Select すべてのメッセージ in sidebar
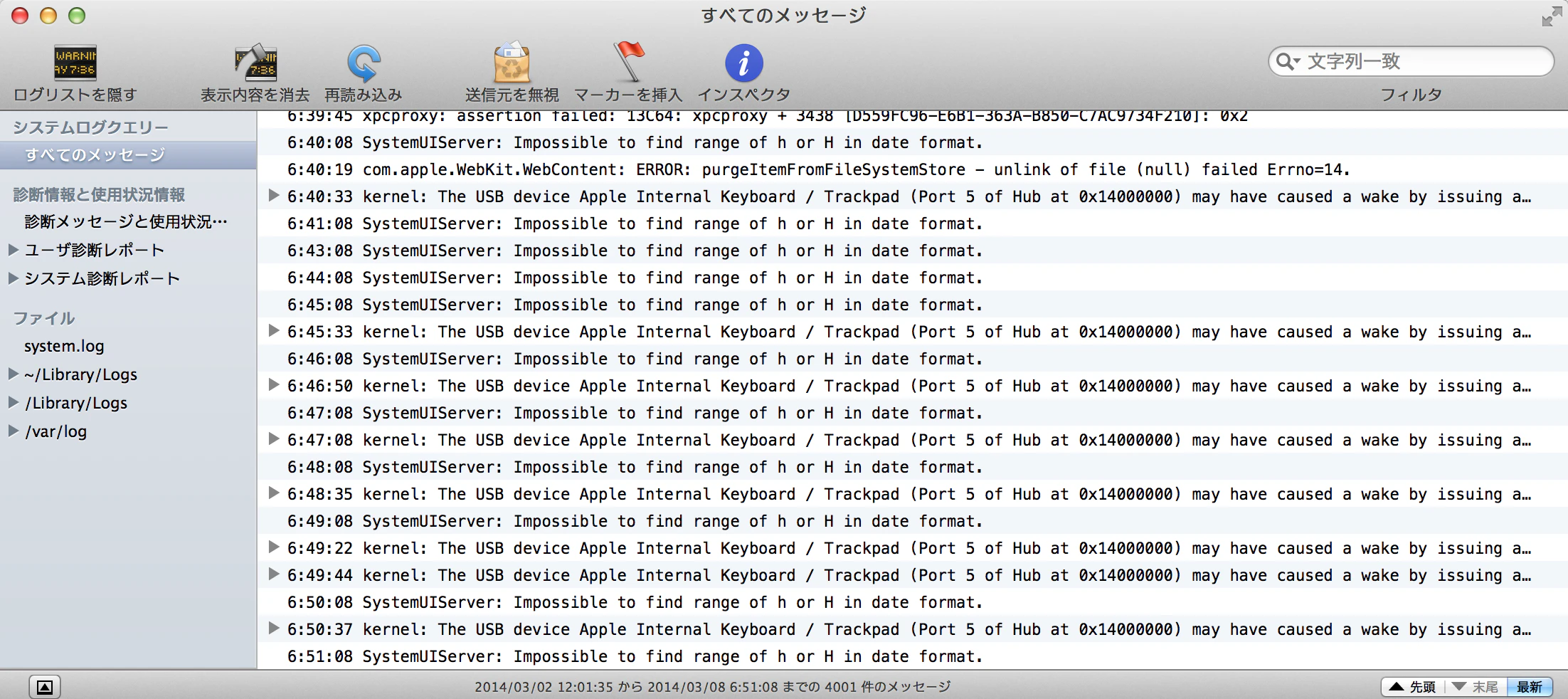The width and height of the screenshot is (1568, 699). [x=128, y=155]
